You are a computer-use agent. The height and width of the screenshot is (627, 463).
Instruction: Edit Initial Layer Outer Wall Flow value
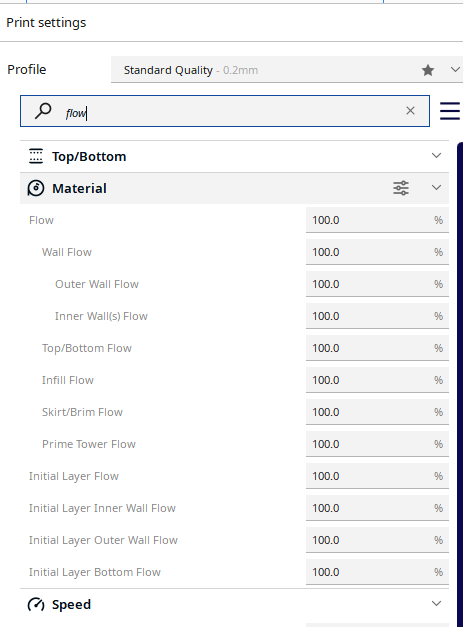[377, 540]
